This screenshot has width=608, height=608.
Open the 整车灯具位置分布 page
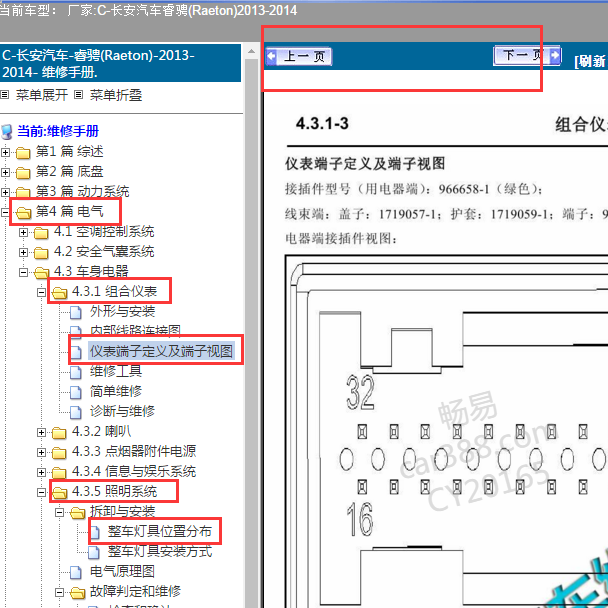click(x=160, y=531)
